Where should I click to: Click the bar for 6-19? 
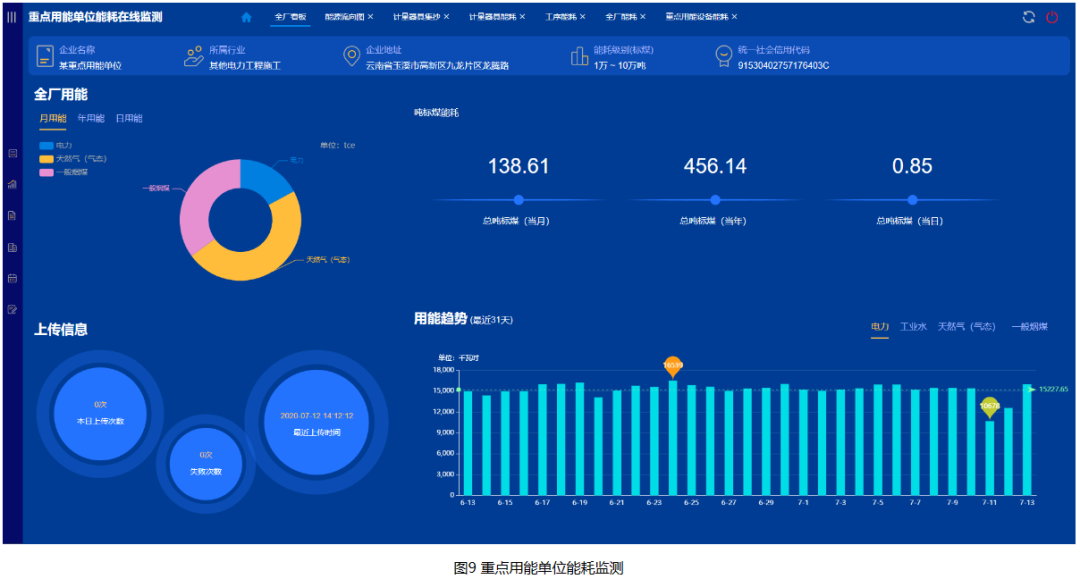(x=580, y=439)
